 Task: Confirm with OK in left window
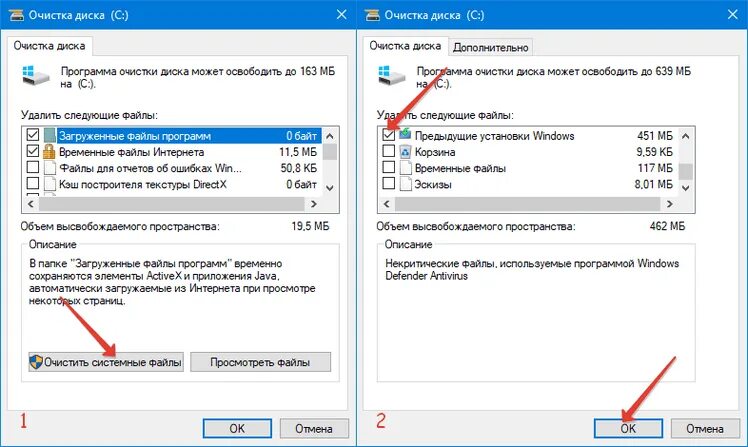click(x=237, y=428)
